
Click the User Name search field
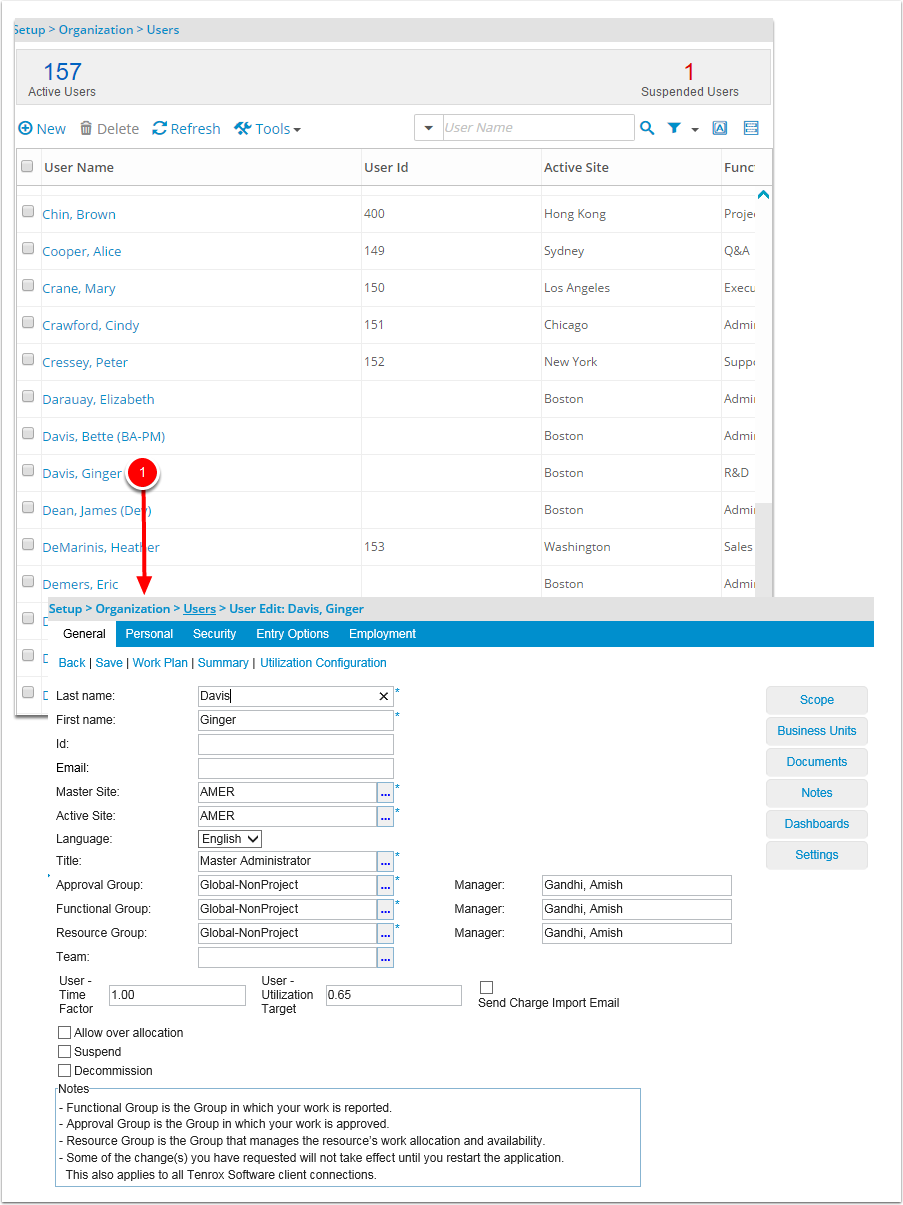[538, 128]
